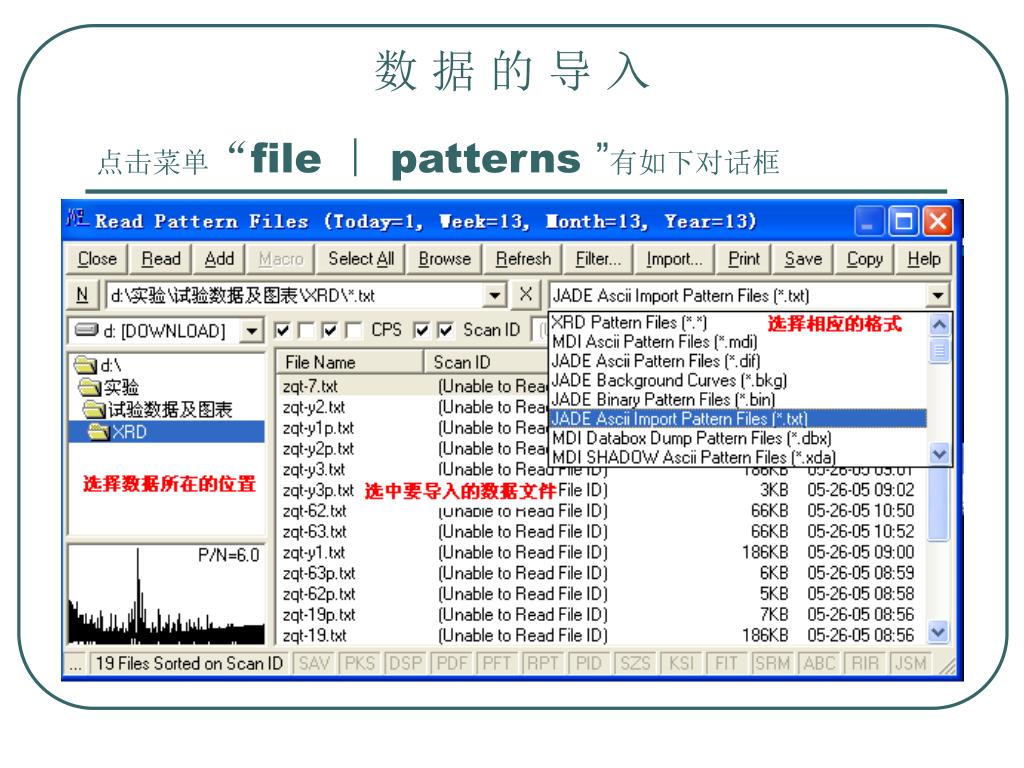Click the Read toolbar button
The width and height of the screenshot is (1024, 768).
coord(161,259)
